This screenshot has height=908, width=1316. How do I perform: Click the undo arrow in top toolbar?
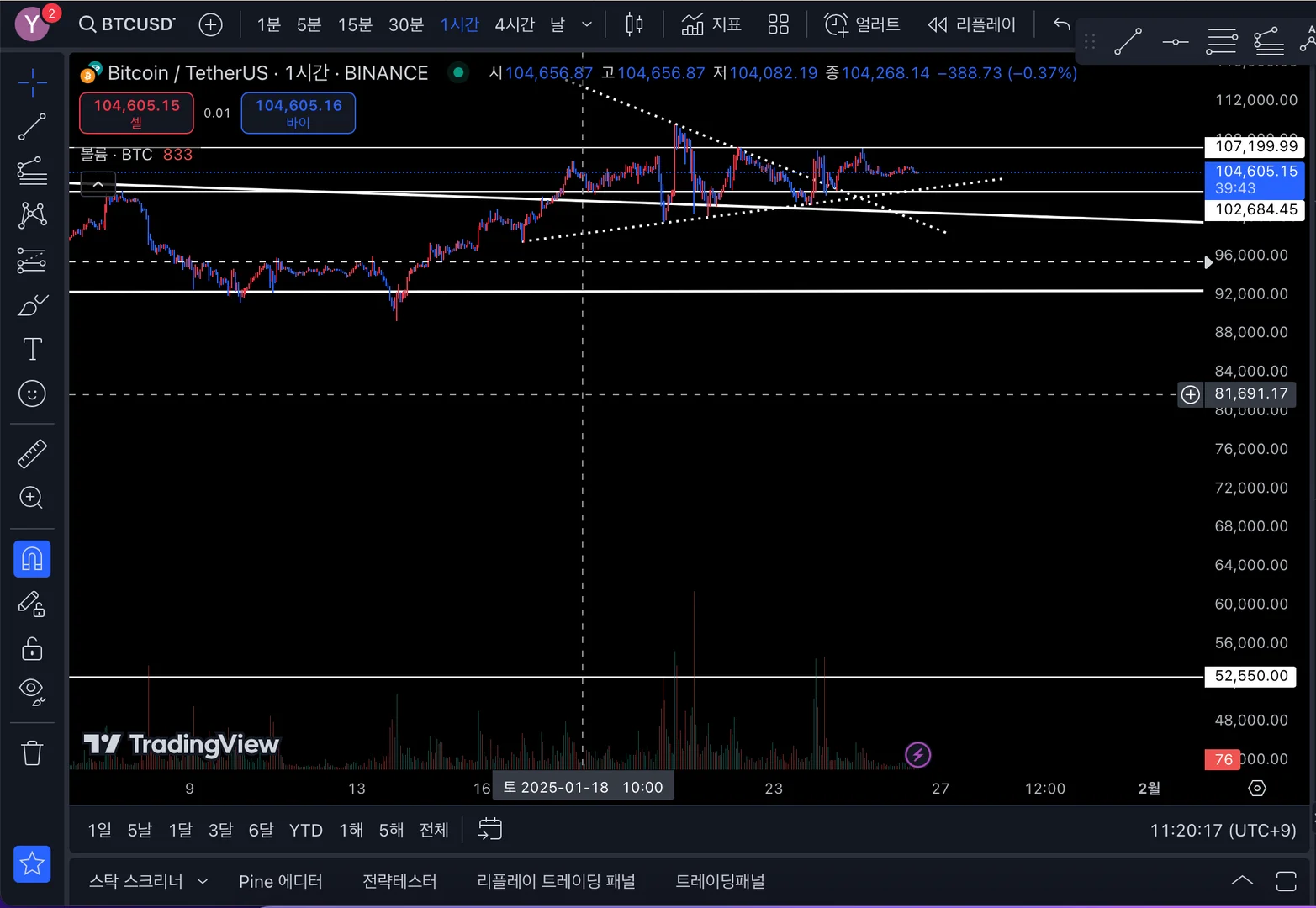[x=1062, y=24]
